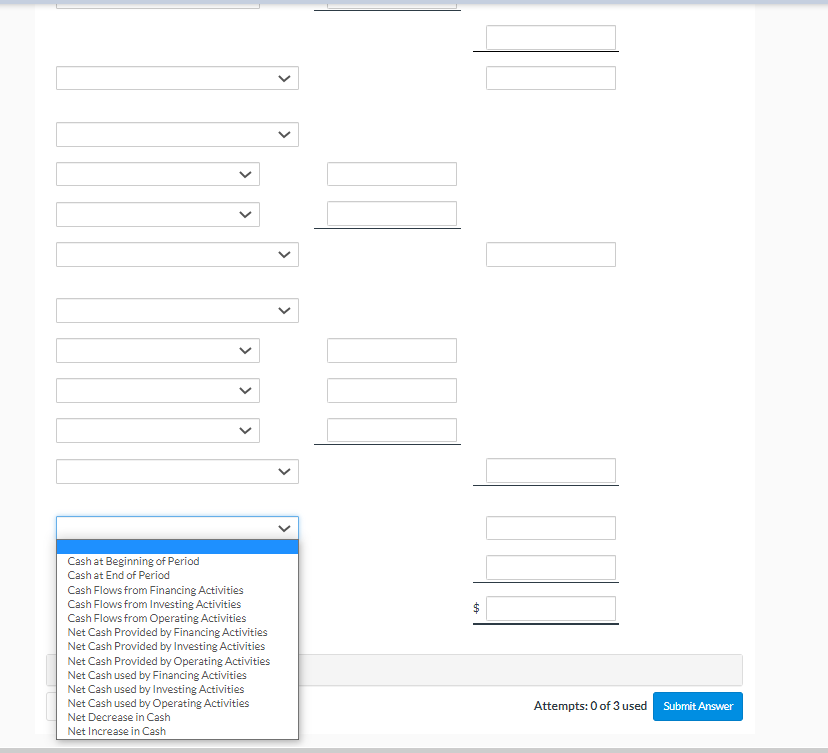Choose 'Net Cash used by Operating Activities'
The height and width of the screenshot is (753, 828).
(177, 703)
